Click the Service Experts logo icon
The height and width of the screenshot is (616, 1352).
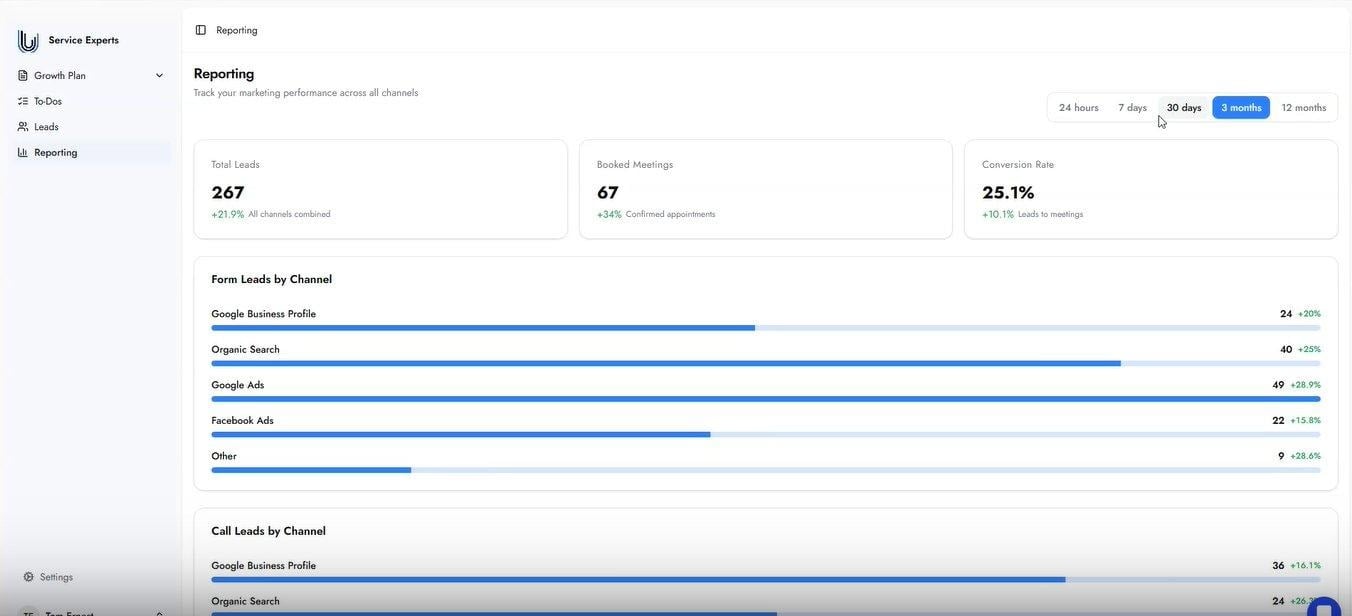(28, 41)
